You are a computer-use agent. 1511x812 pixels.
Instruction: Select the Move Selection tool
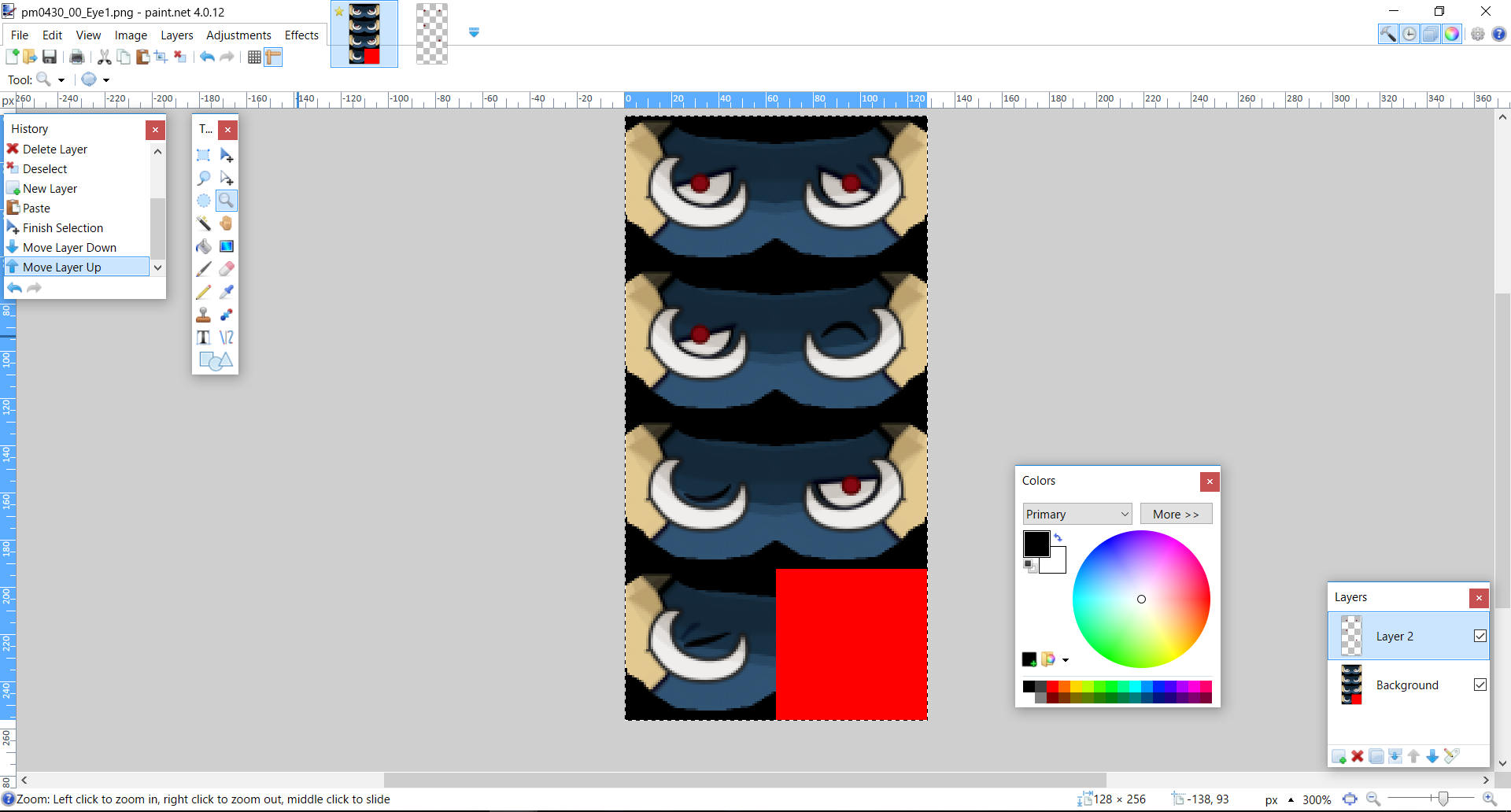pyautogui.click(x=227, y=178)
